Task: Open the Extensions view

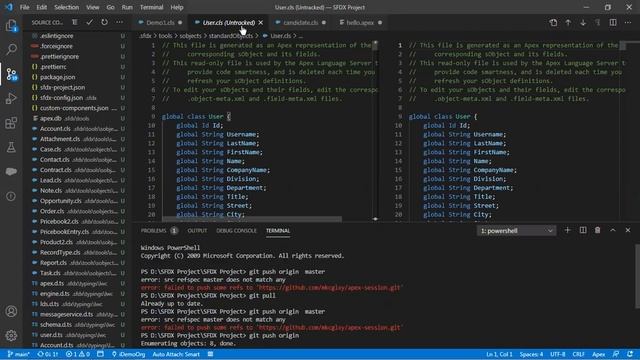Action: (11, 123)
